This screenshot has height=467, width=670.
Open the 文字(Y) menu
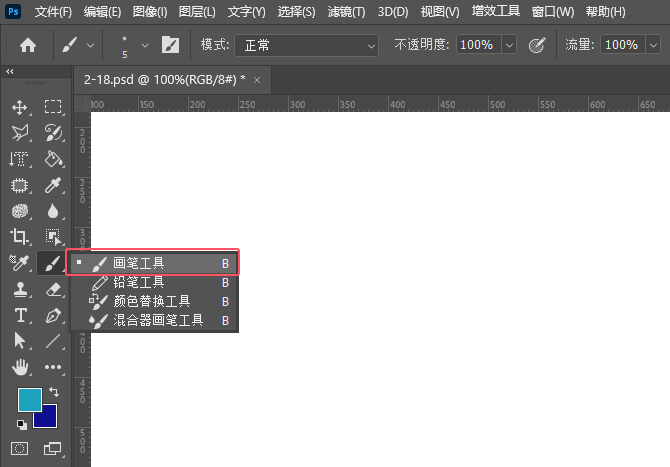pyautogui.click(x=247, y=12)
